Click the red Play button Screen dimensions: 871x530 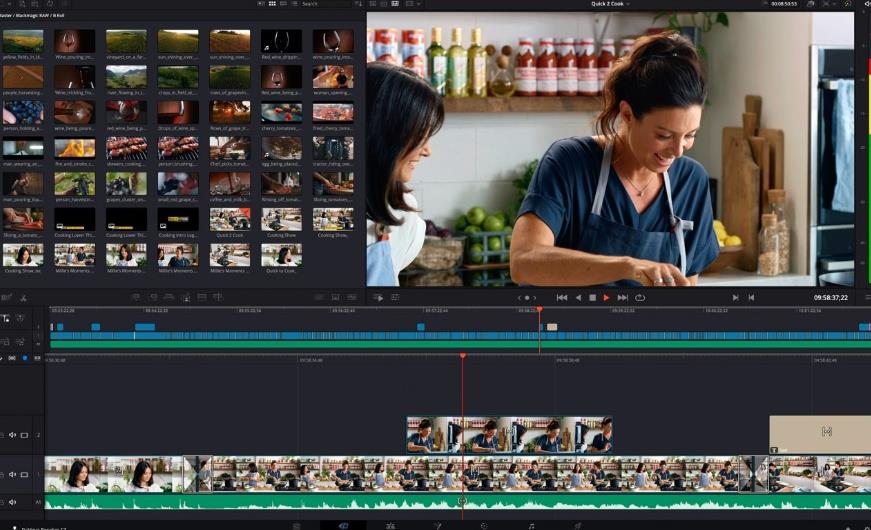pos(607,298)
